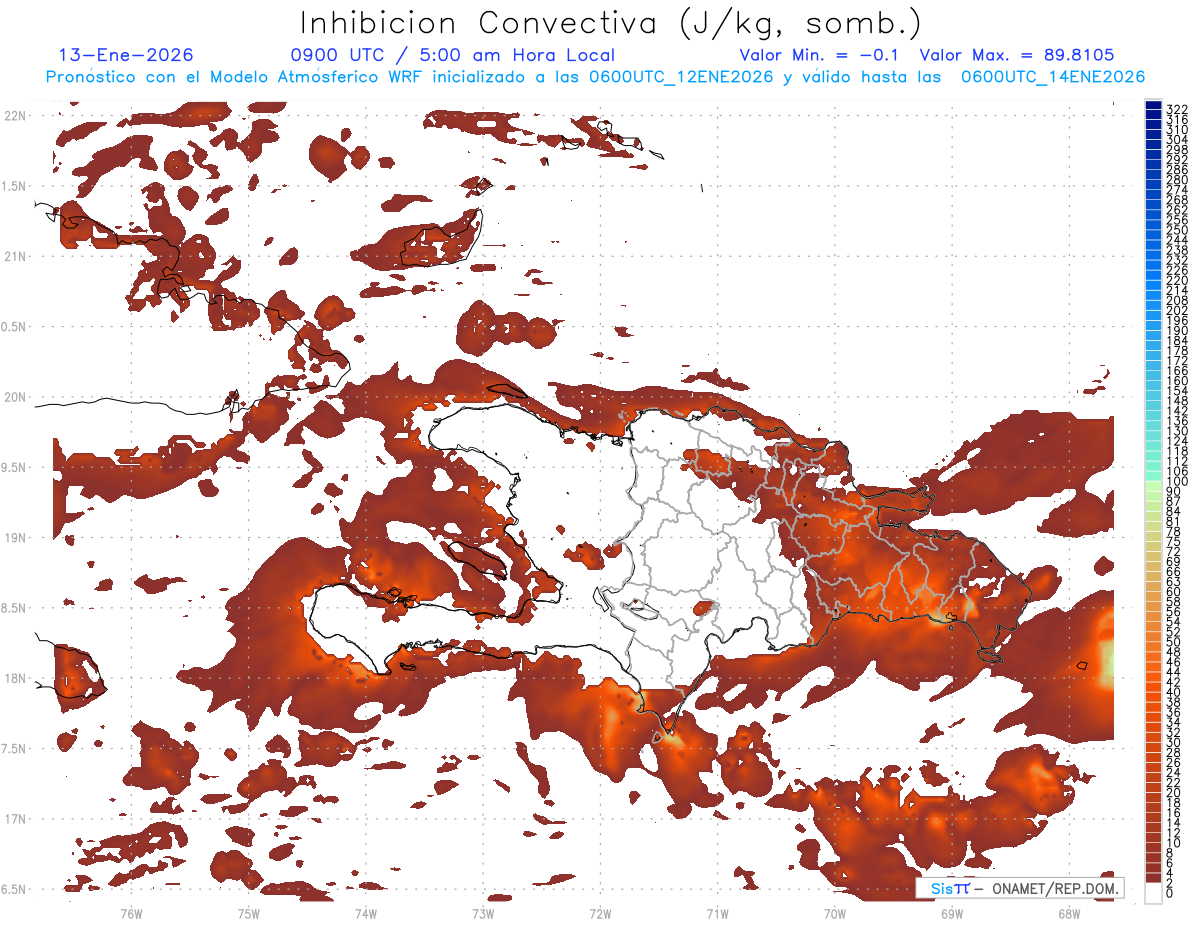Click the "17N" latitude label
This screenshot has width=1200, height=927.
(x=14, y=818)
